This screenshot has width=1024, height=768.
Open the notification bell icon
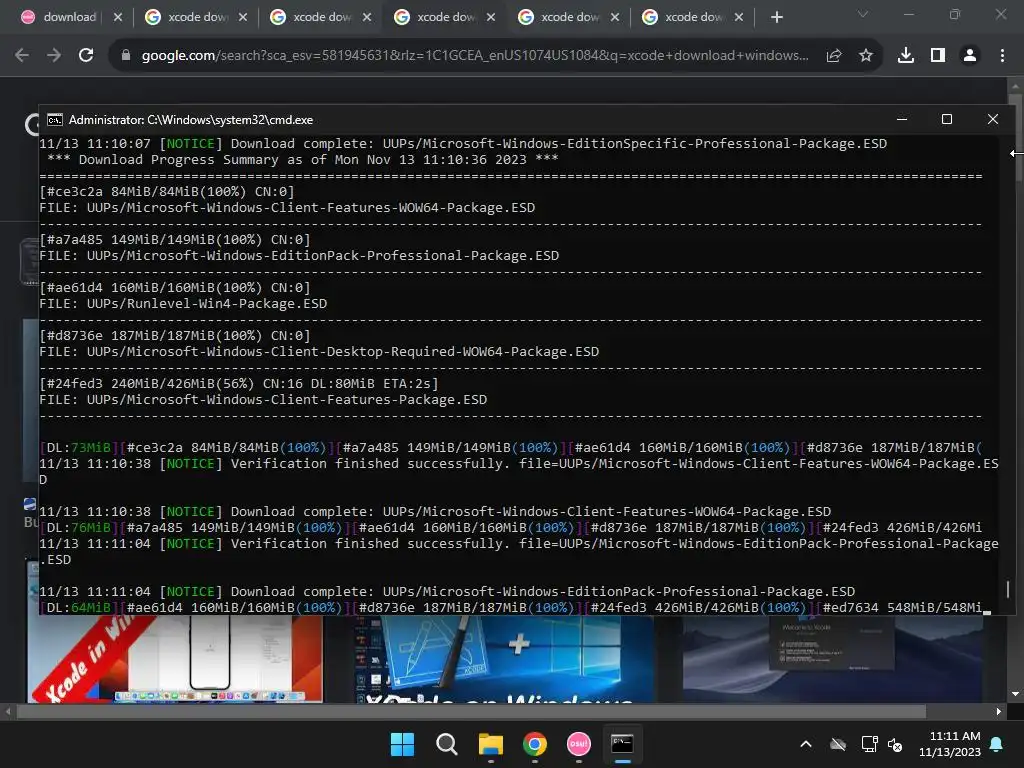997,744
